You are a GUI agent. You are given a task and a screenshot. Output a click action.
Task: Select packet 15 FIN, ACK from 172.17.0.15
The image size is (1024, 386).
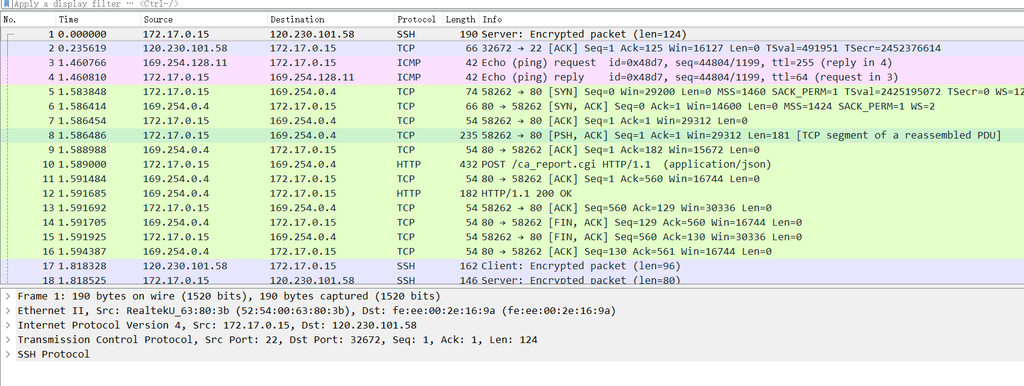(x=512, y=237)
